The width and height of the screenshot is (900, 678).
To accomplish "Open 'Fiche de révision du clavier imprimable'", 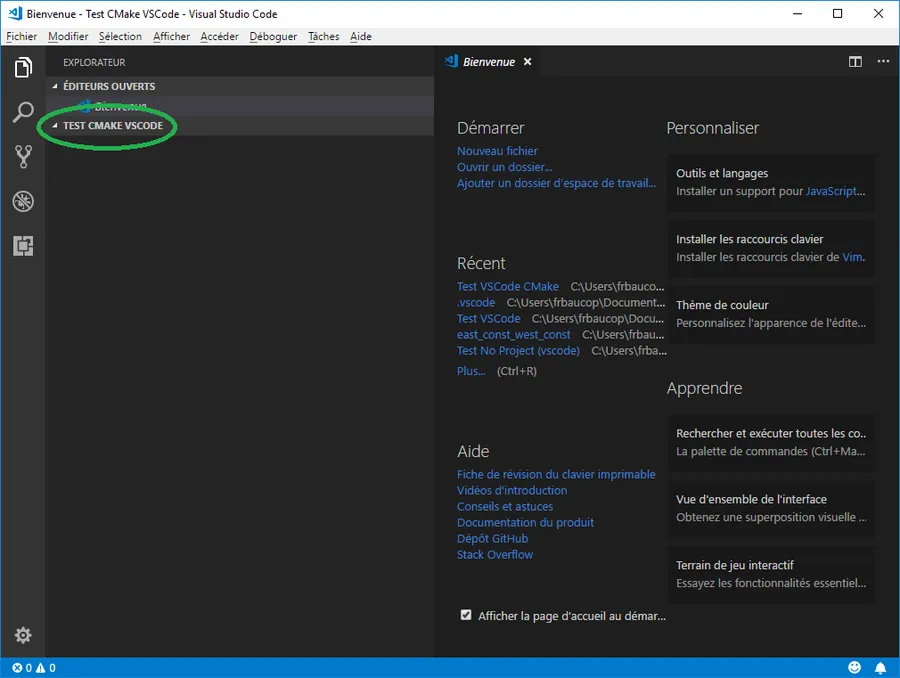I will [x=556, y=474].
